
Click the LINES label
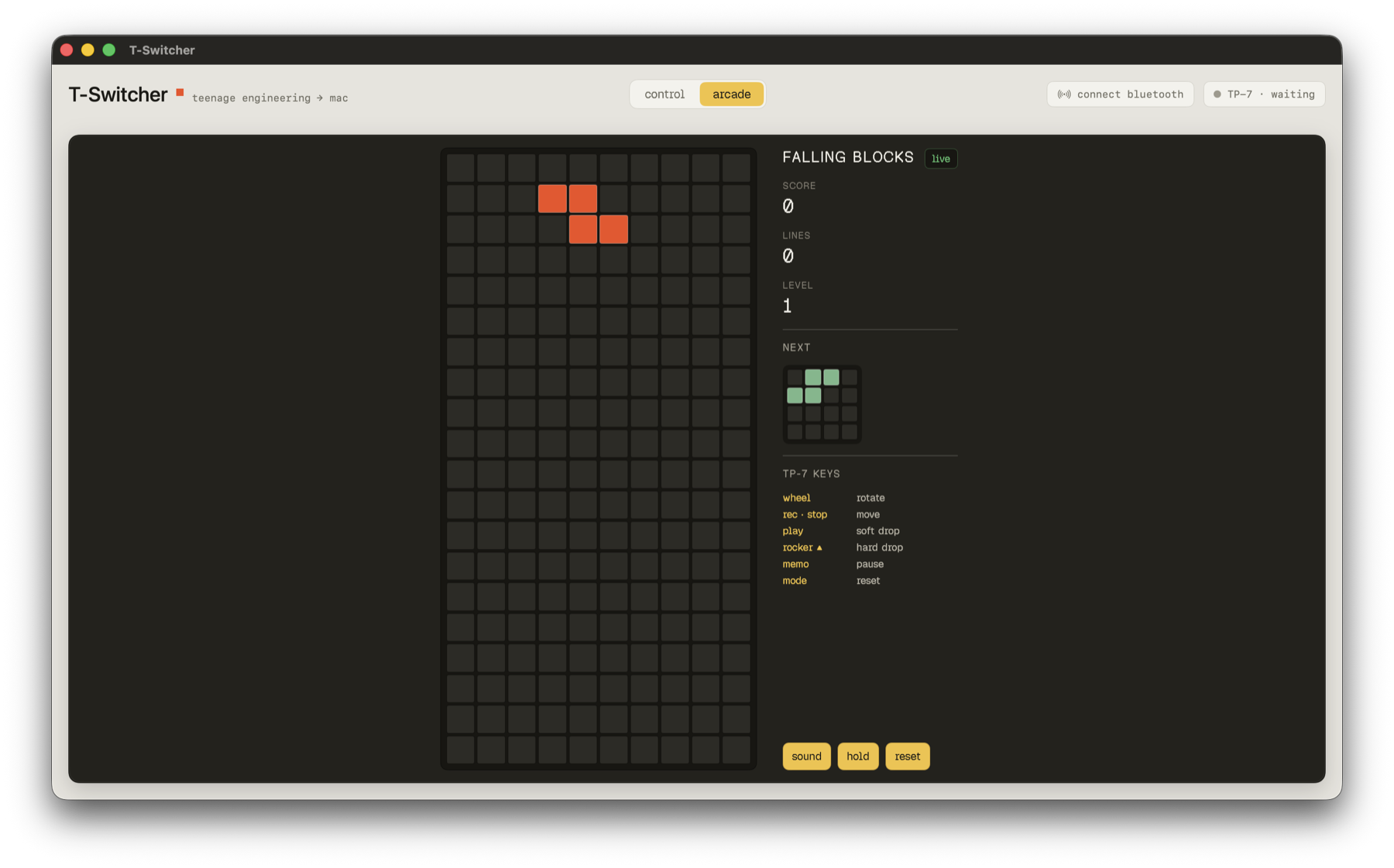coord(796,235)
